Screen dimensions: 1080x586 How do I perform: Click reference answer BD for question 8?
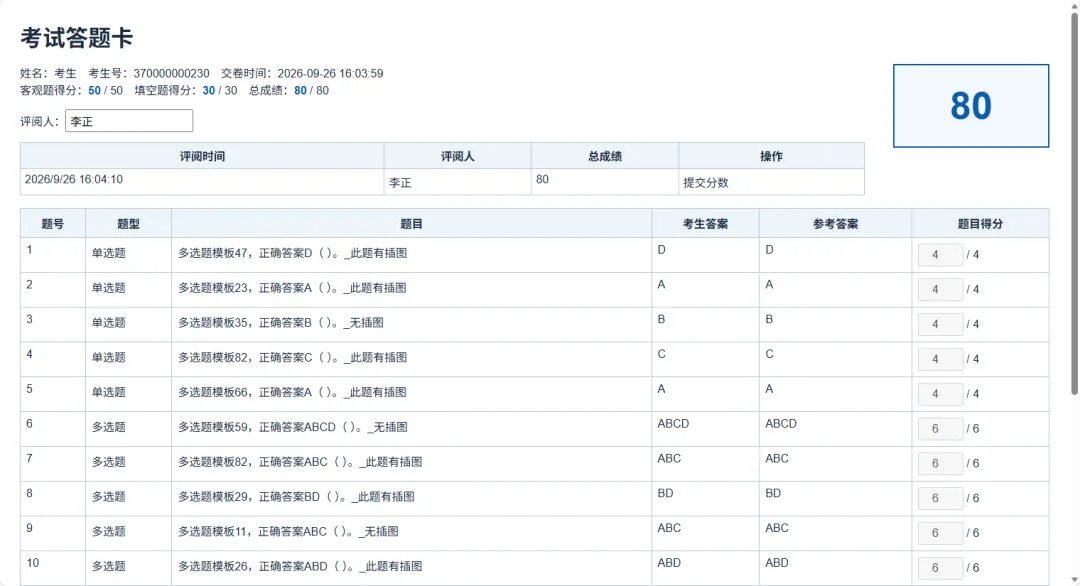point(773,494)
